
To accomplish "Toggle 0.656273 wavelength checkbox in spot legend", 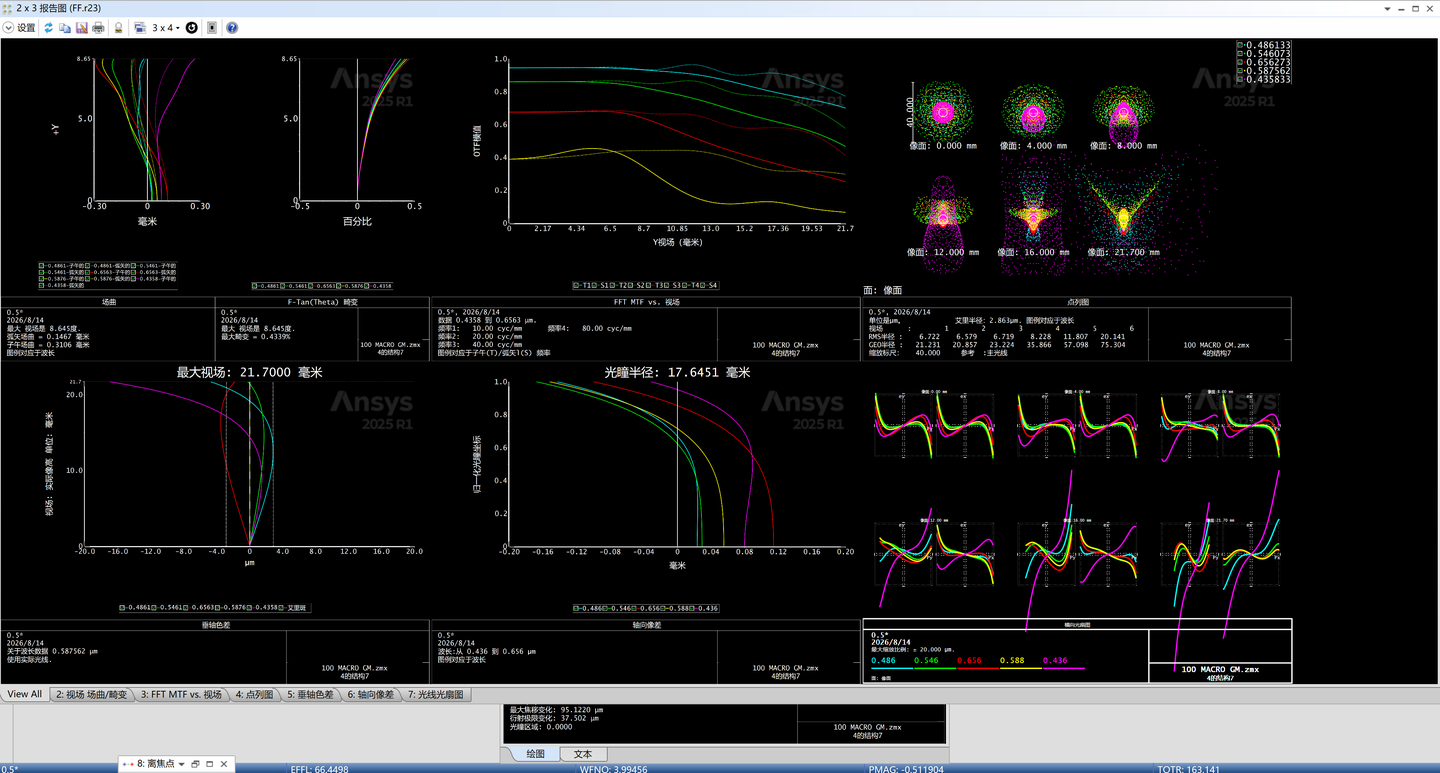I will (x=1241, y=62).
